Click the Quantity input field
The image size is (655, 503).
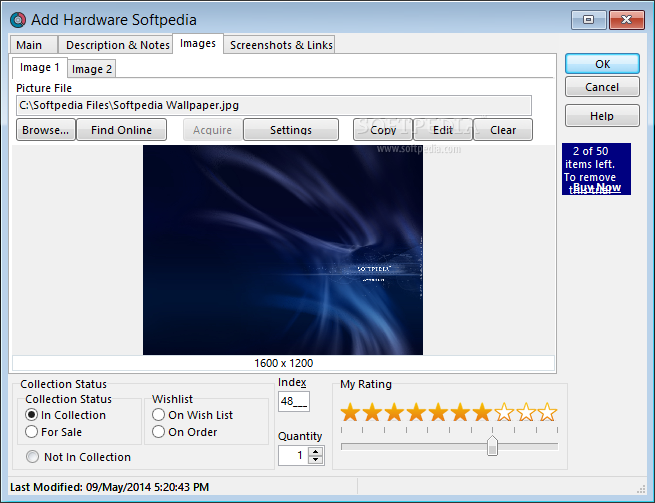(293, 455)
